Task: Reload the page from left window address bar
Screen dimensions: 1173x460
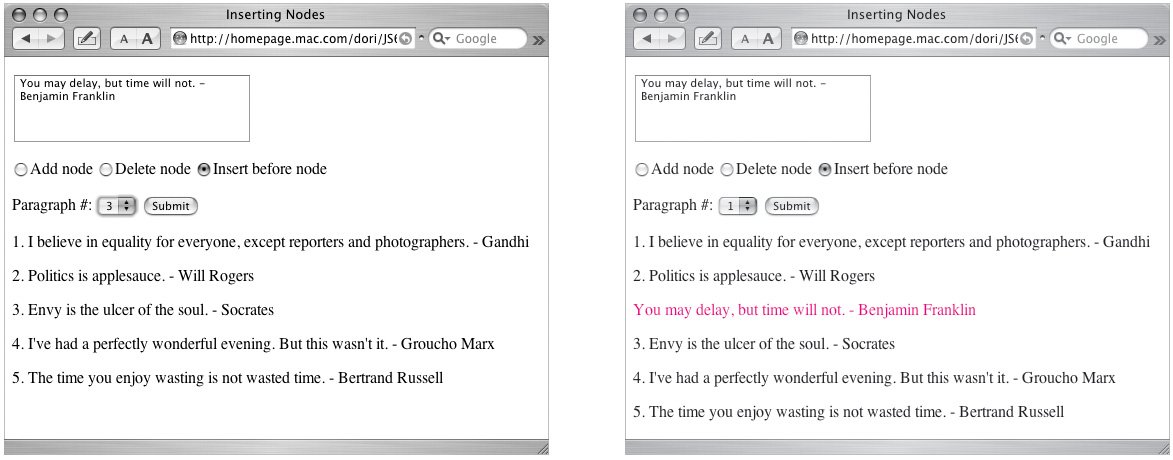Action: pos(405,39)
